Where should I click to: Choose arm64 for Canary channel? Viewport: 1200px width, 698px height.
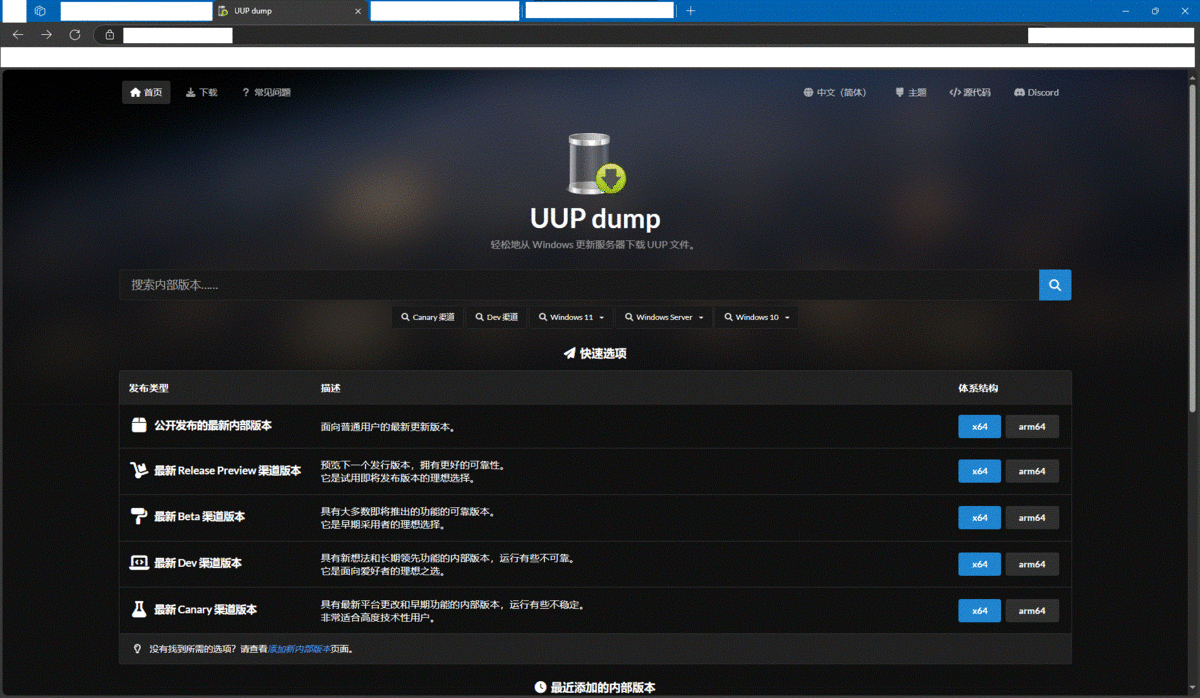pos(1032,610)
